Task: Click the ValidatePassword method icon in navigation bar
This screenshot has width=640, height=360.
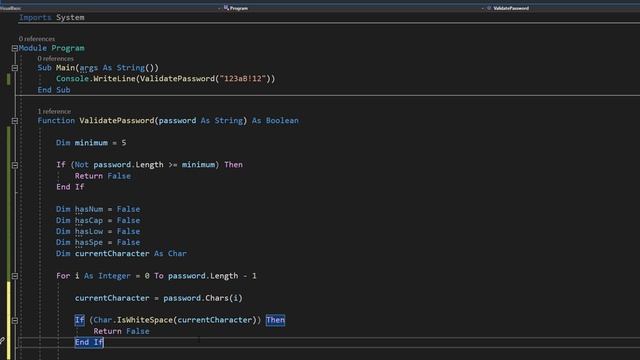Action: click(489, 8)
